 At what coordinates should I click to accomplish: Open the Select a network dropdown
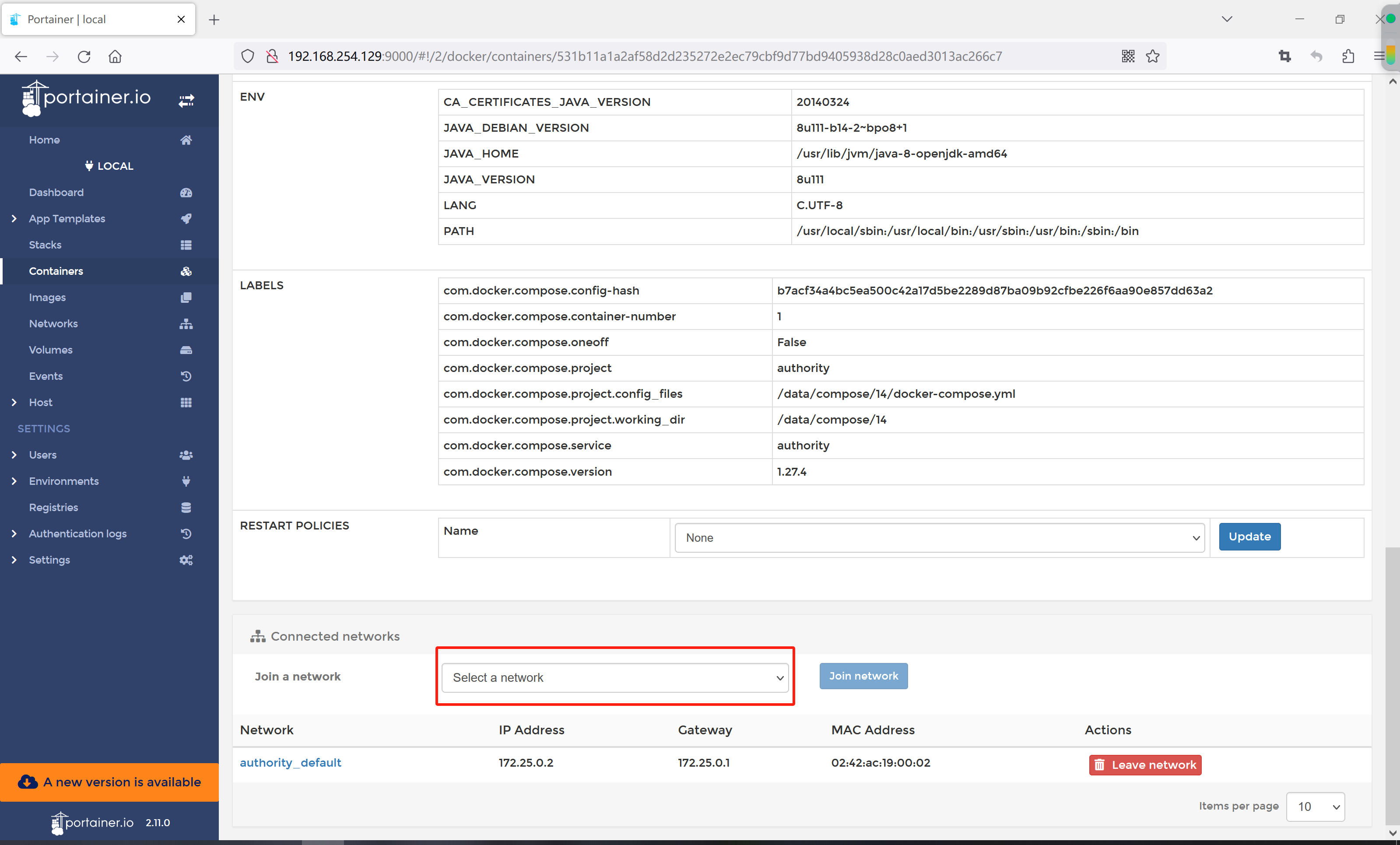click(615, 677)
